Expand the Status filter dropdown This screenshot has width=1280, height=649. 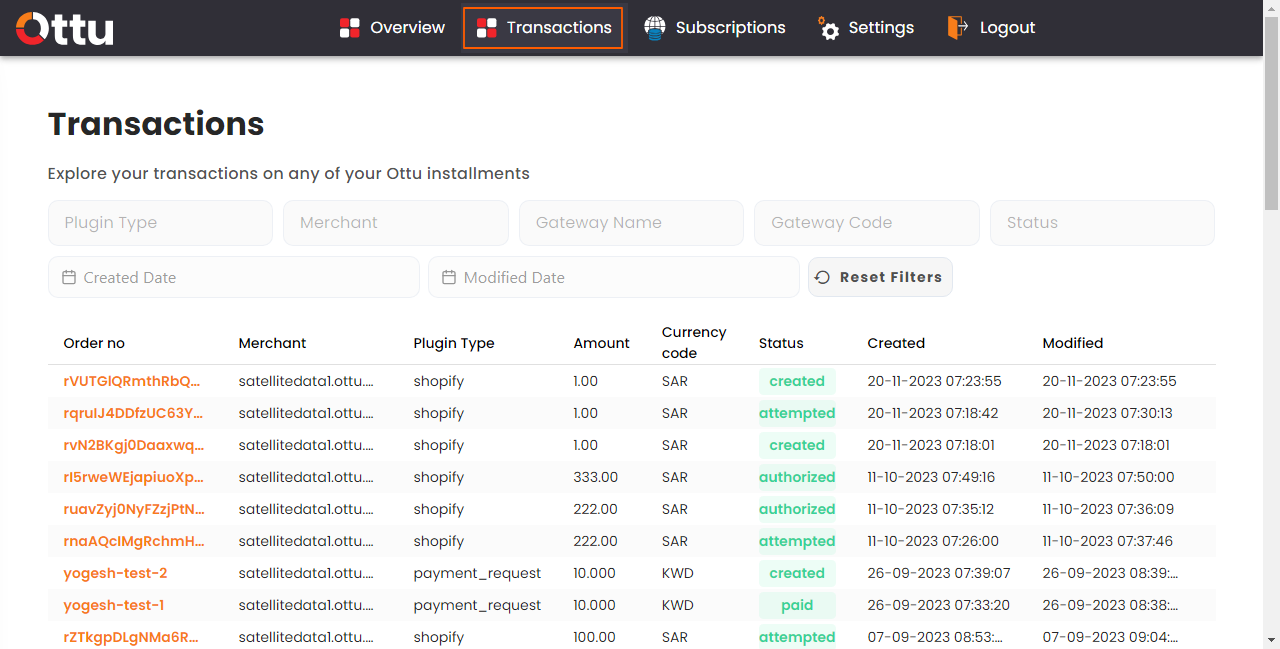click(x=1102, y=223)
